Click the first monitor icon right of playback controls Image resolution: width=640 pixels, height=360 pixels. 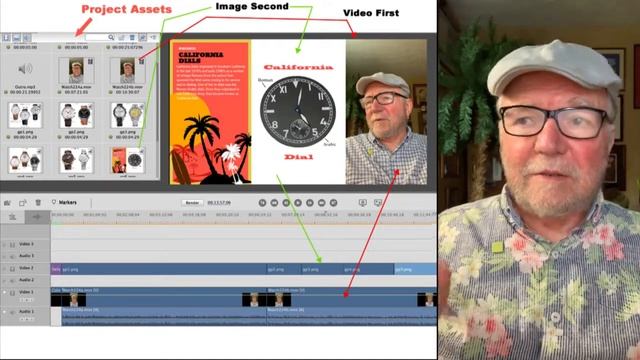362,203
